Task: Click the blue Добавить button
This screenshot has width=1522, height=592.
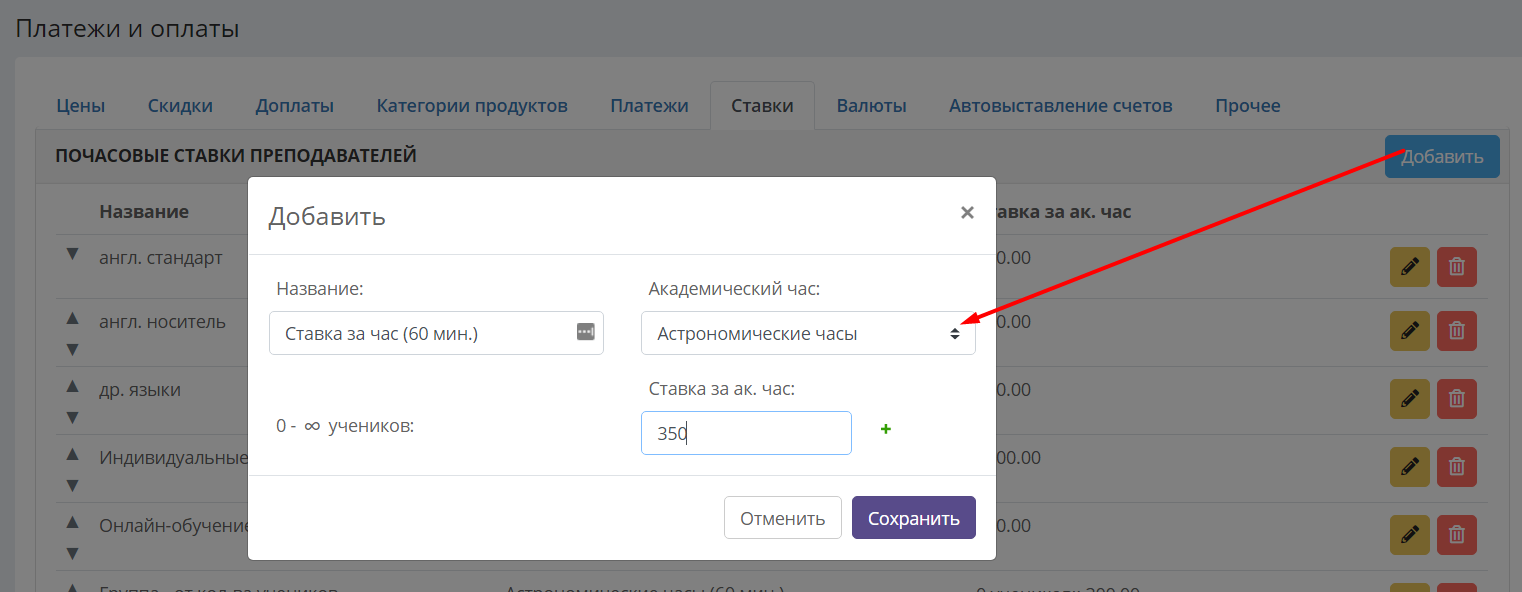Action: [x=1442, y=156]
